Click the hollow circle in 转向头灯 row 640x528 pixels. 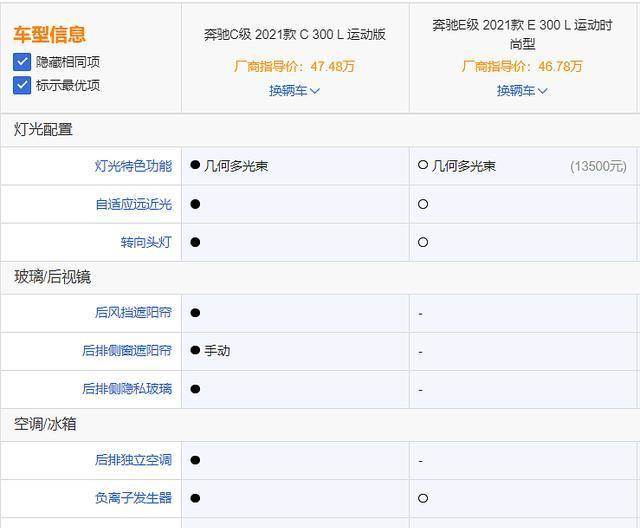click(x=423, y=242)
